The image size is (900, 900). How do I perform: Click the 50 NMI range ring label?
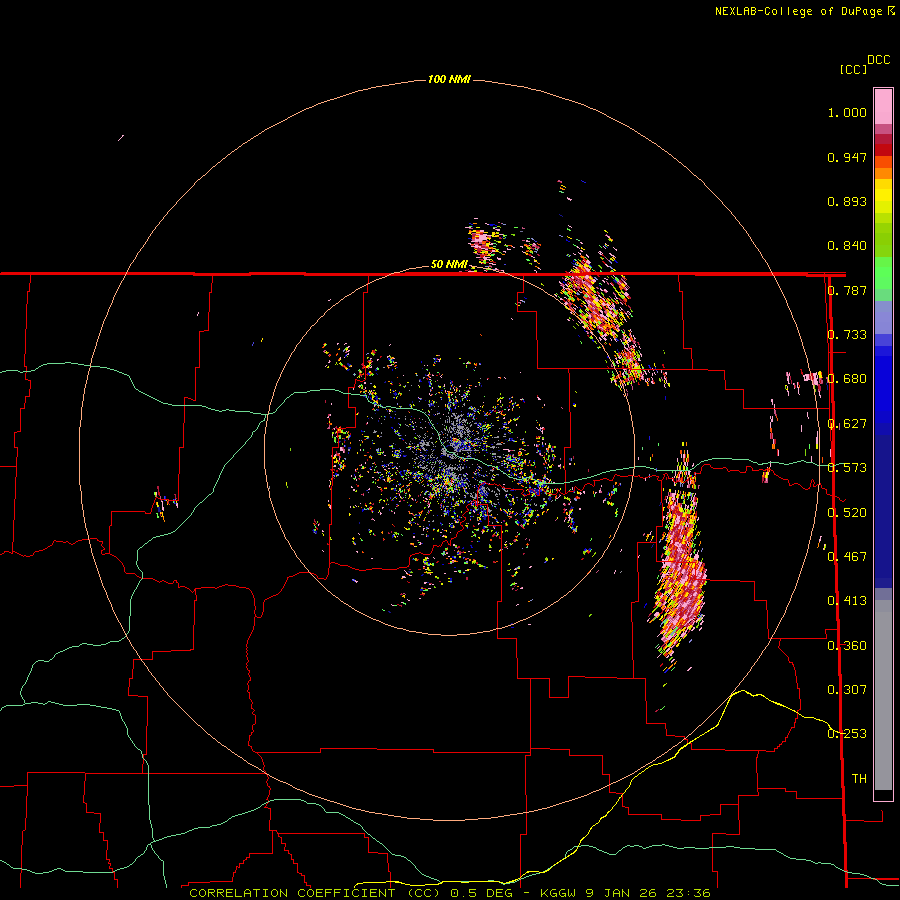(x=449, y=265)
